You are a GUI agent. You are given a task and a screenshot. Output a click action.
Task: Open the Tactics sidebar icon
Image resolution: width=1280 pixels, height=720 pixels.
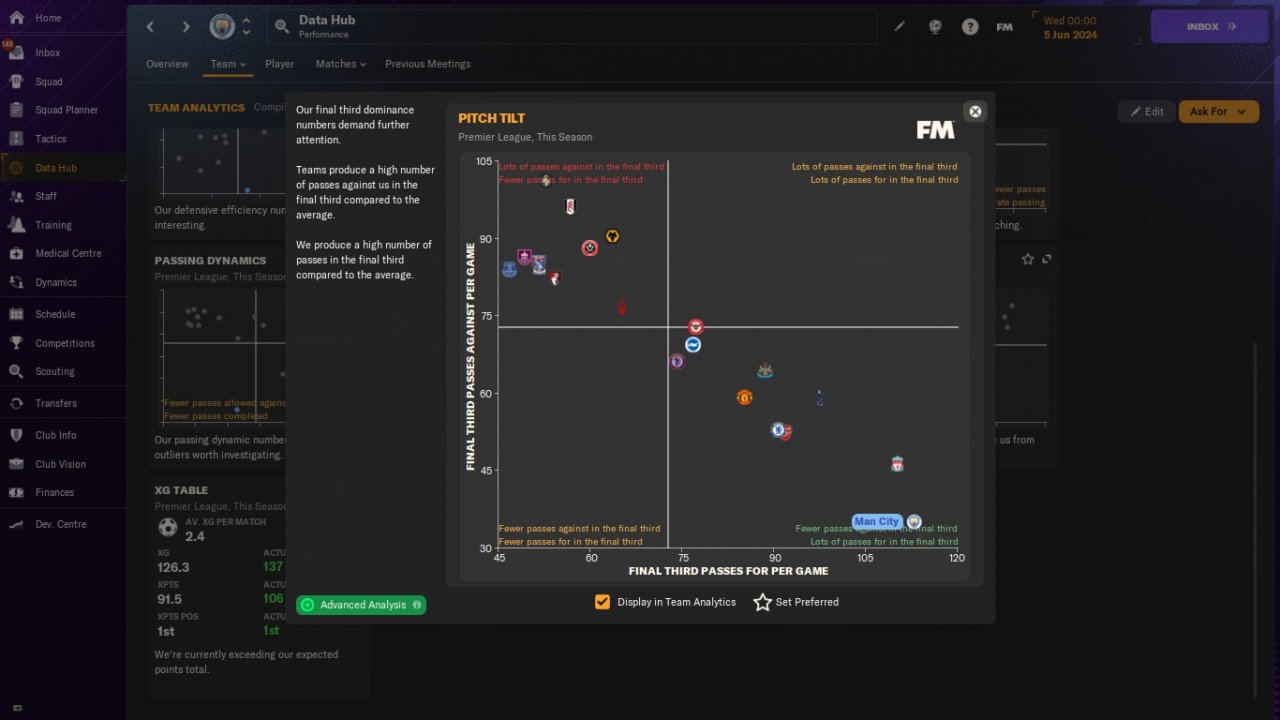[16, 139]
